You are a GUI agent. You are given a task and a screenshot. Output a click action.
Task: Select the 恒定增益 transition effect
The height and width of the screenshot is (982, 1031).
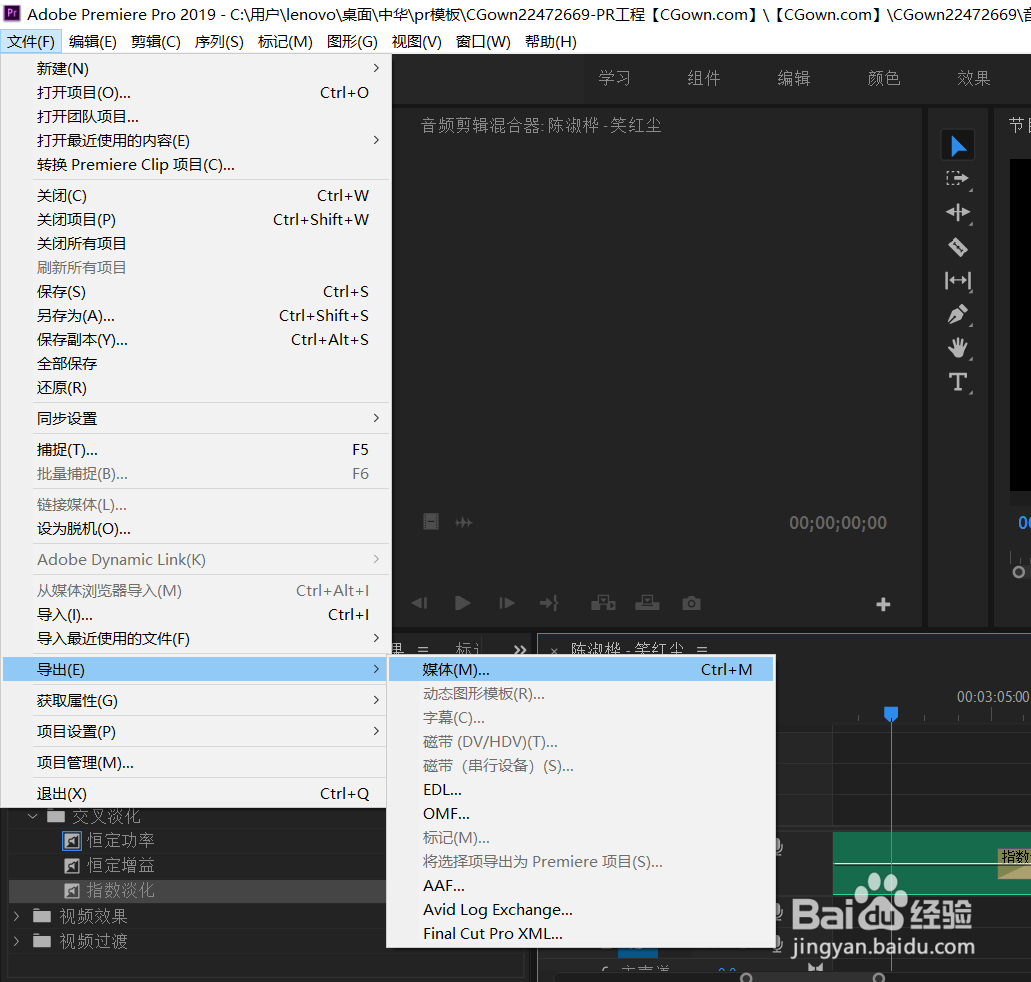pyautogui.click(x=121, y=866)
